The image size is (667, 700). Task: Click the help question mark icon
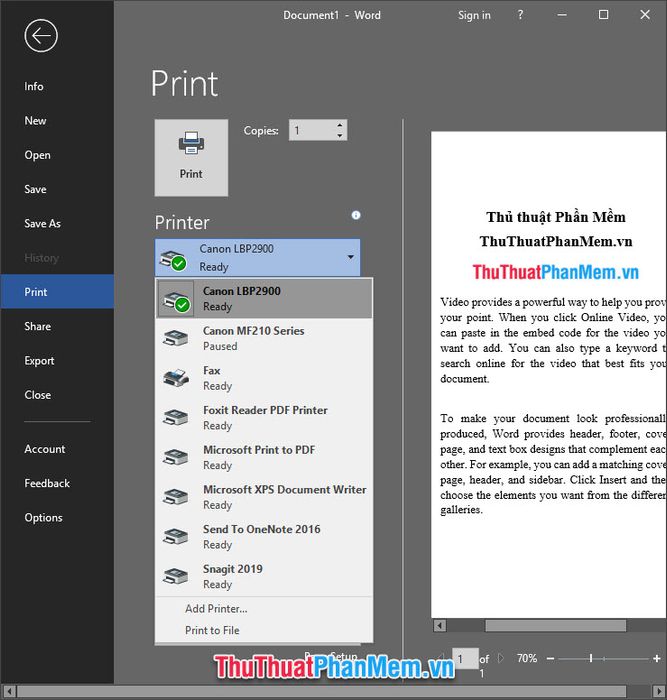click(x=521, y=15)
